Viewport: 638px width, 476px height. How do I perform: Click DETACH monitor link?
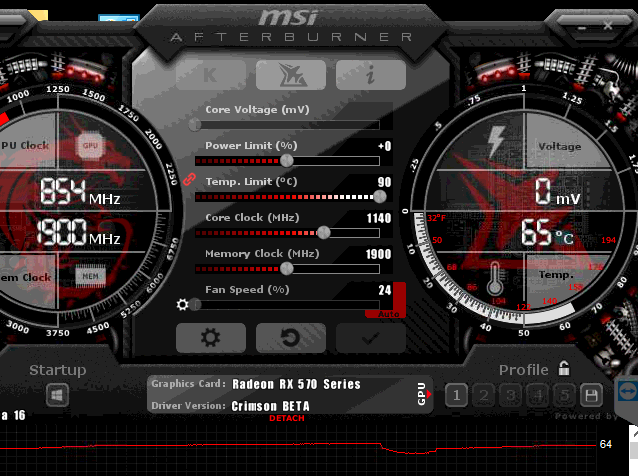(287, 418)
